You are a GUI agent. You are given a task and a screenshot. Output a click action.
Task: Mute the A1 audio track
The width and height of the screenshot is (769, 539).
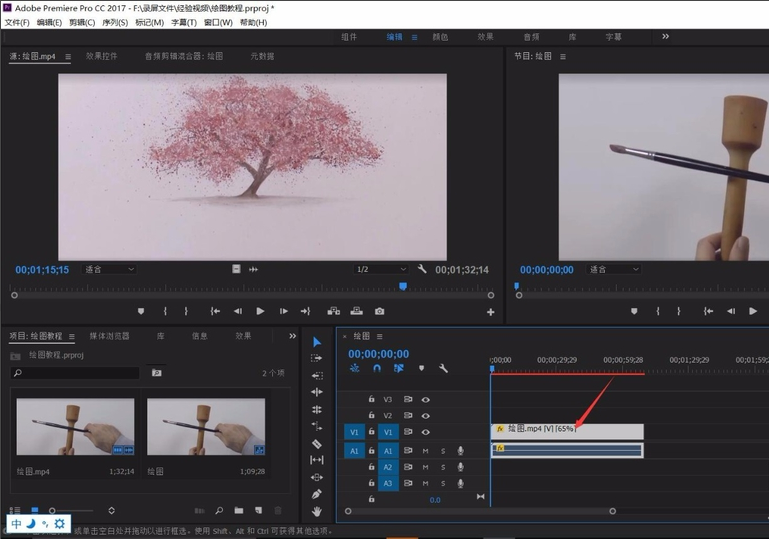pos(425,451)
